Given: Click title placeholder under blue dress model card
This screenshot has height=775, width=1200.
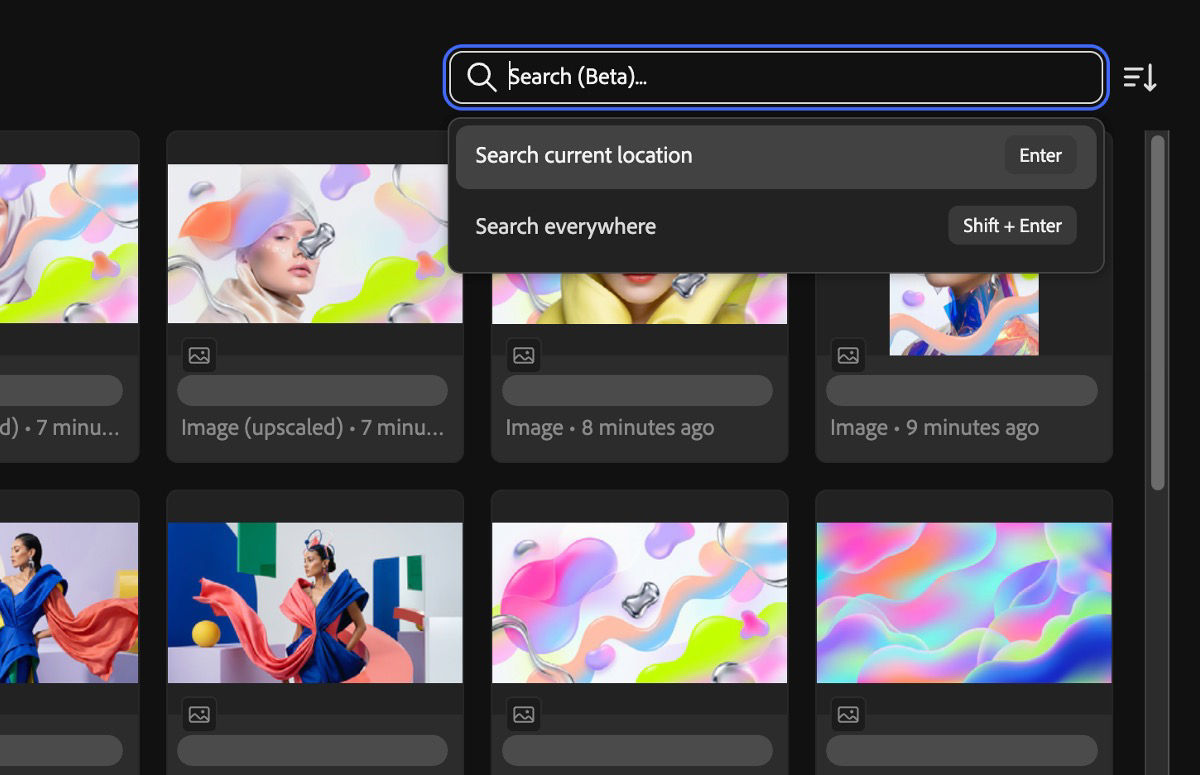Looking at the screenshot, I should tap(312, 750).
